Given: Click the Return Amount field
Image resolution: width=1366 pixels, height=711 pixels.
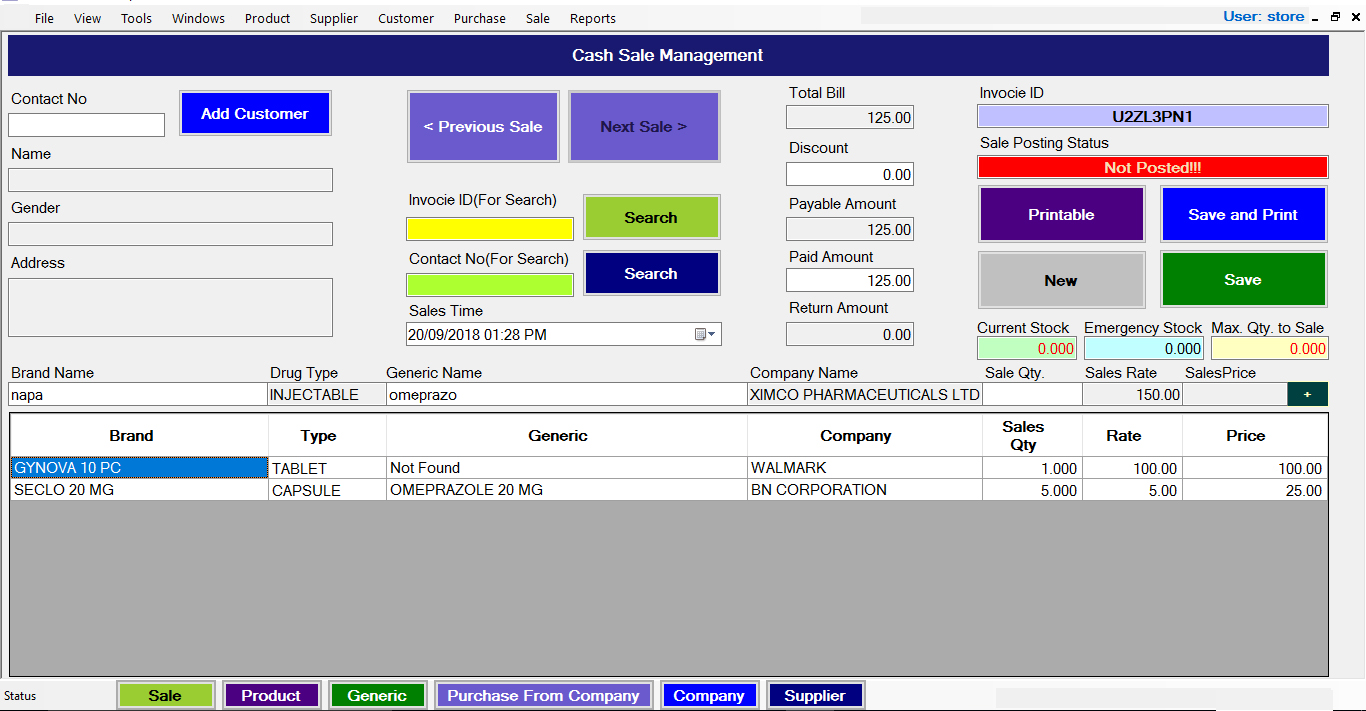Looking at the screenshot, I should [850, 334].
